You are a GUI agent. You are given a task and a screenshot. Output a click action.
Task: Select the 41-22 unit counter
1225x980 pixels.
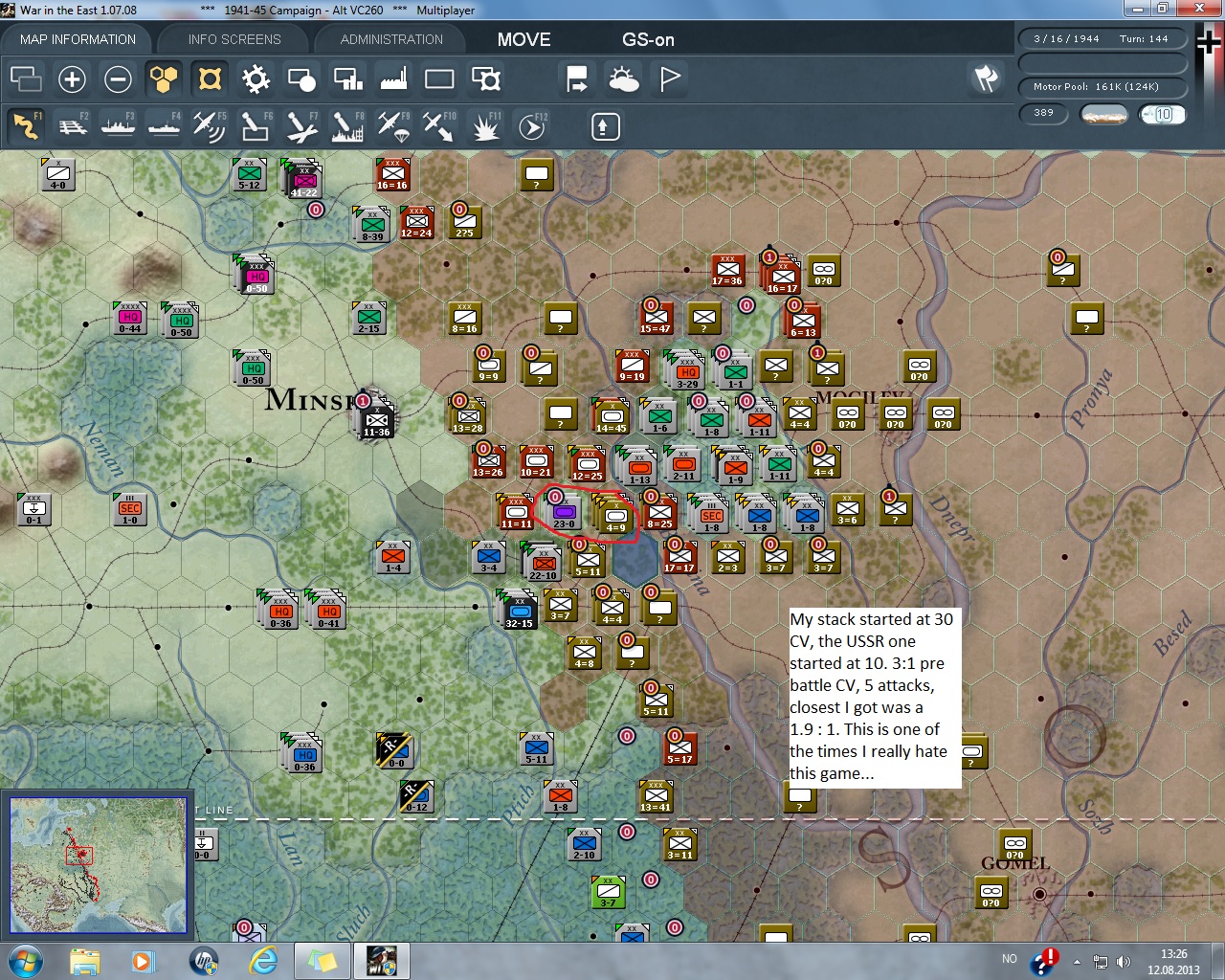pyautogui.click(x=303, y=180)
